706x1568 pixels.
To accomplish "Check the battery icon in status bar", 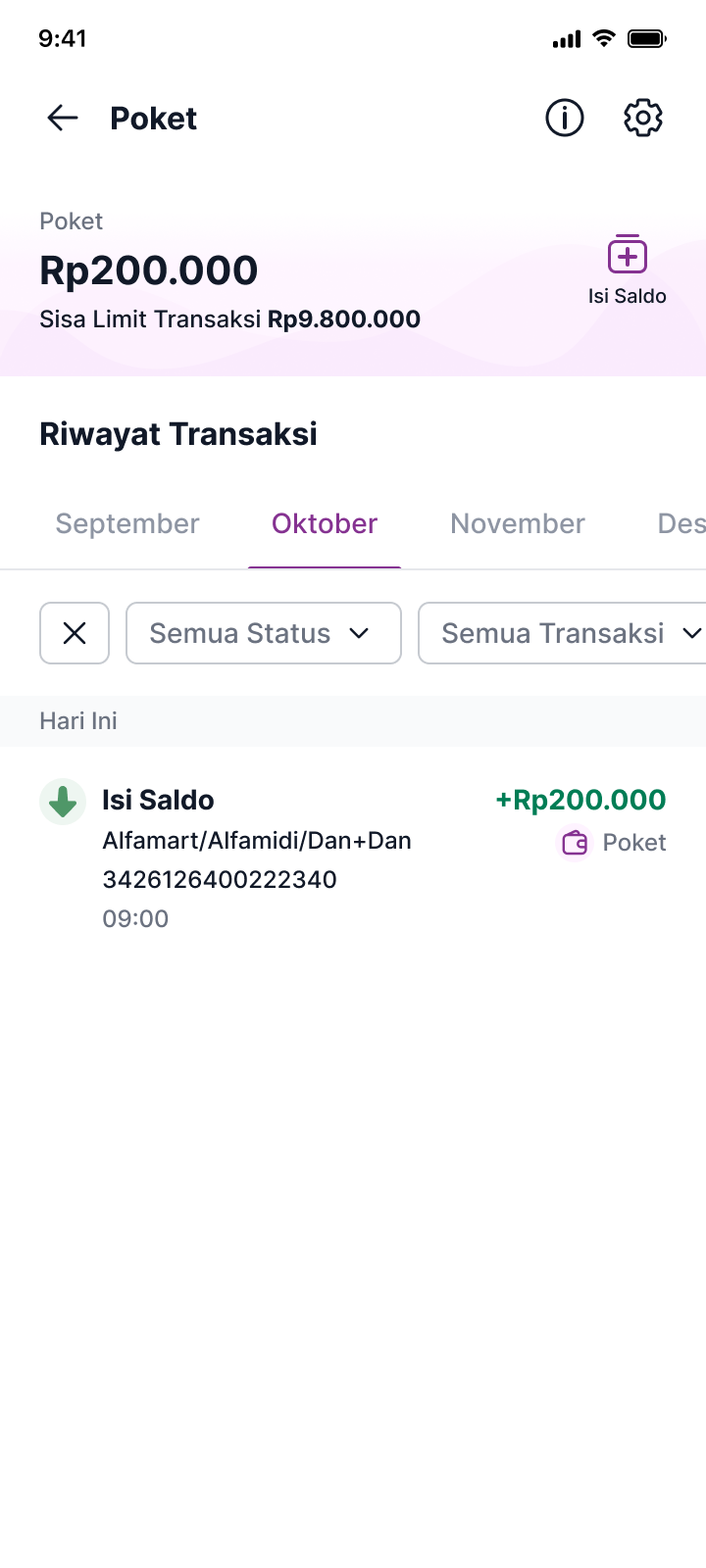I will 647,39.
